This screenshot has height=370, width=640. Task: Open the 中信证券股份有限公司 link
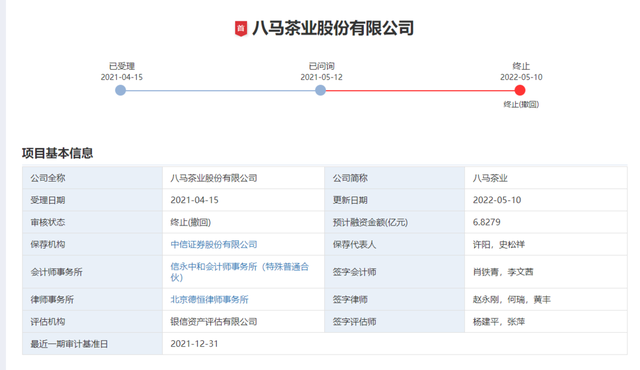click(214, 244)
